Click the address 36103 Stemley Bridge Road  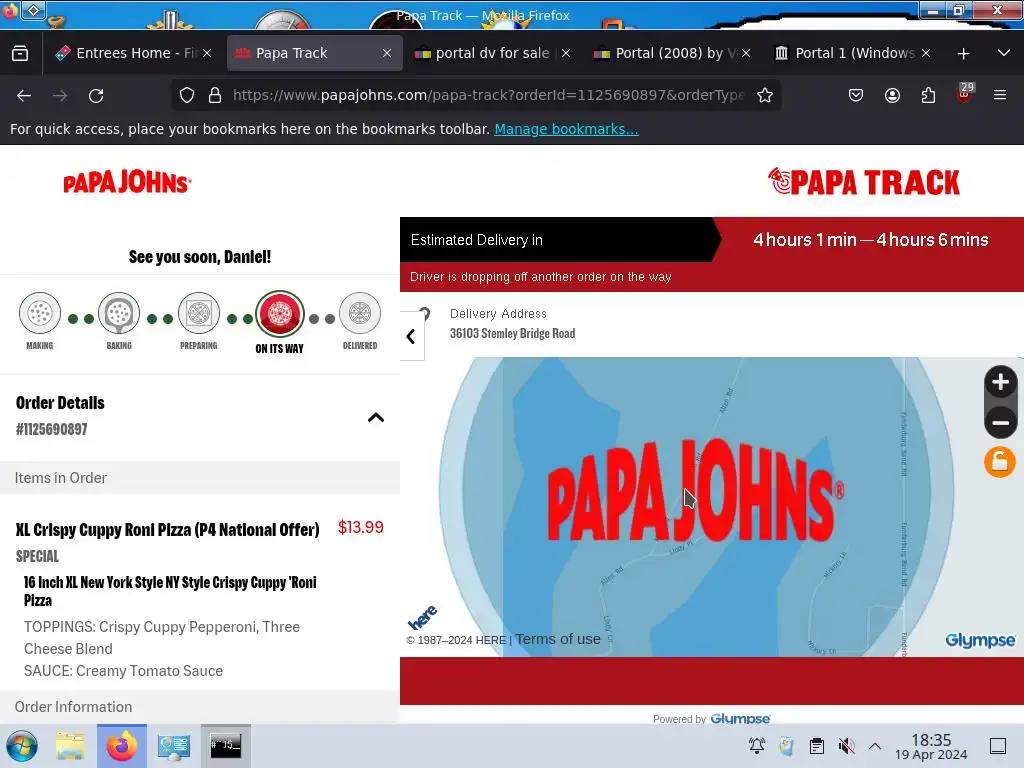(513, 333)
